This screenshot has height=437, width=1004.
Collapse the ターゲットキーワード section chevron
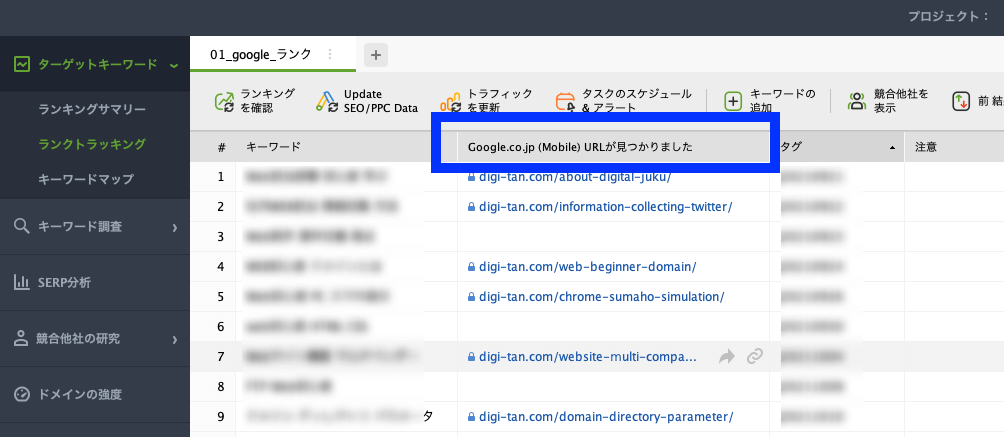(174, 65)
